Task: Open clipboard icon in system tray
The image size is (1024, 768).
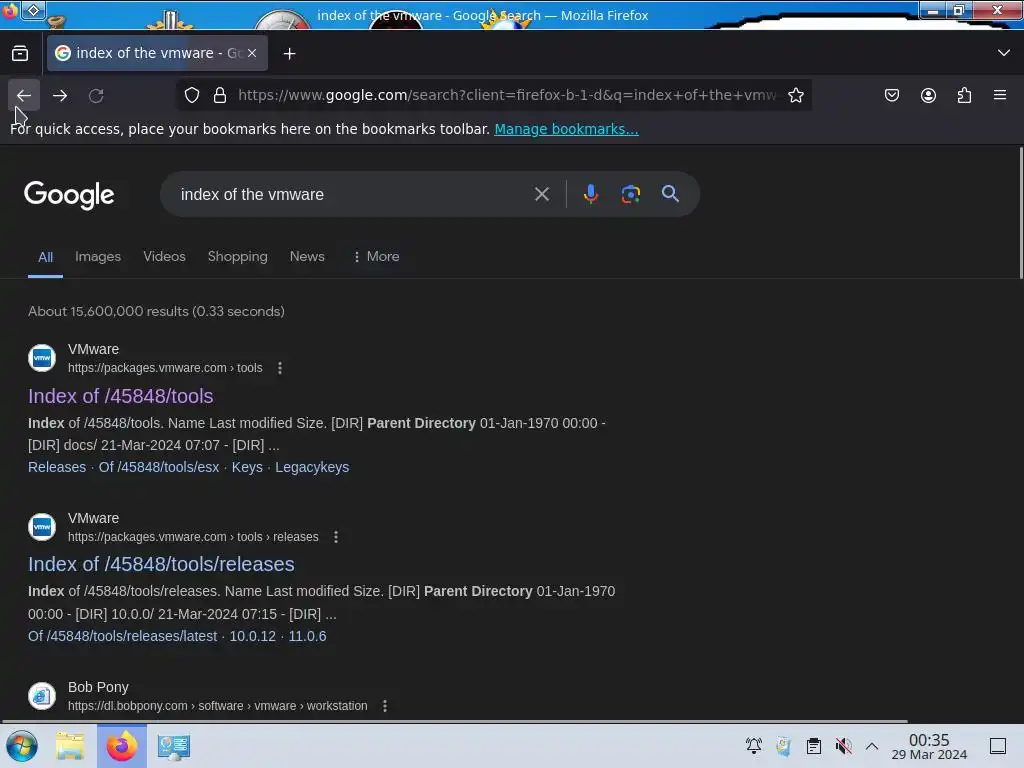Action: (814, 746)
